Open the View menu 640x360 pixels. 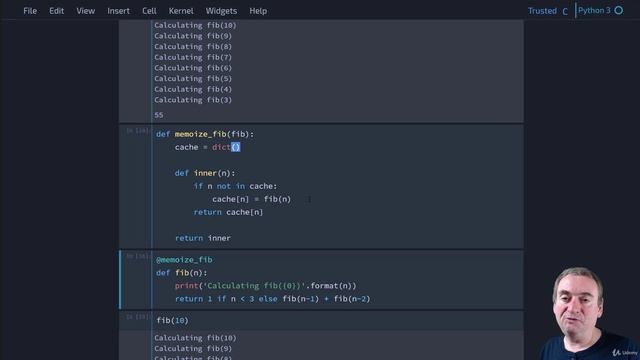click(x=85, y=11)
